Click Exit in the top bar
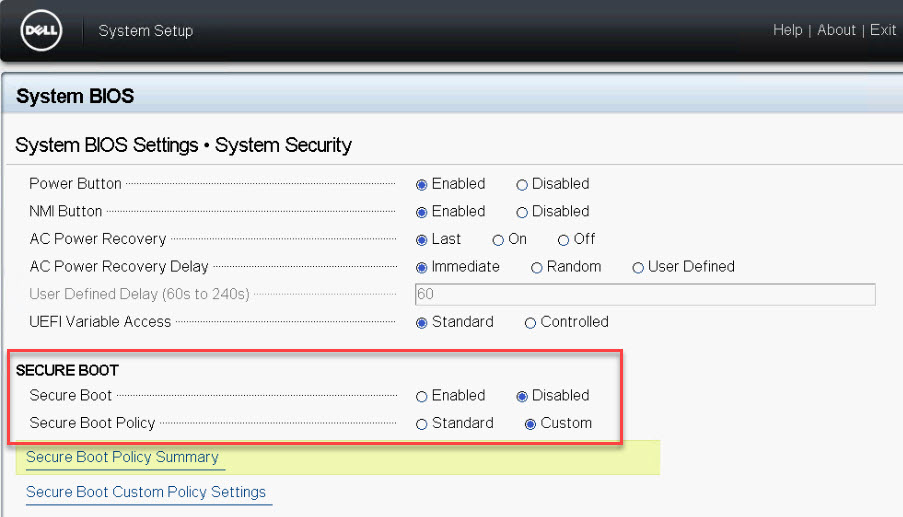This screenshot has height=517, width=903. (x=882, y=30)
